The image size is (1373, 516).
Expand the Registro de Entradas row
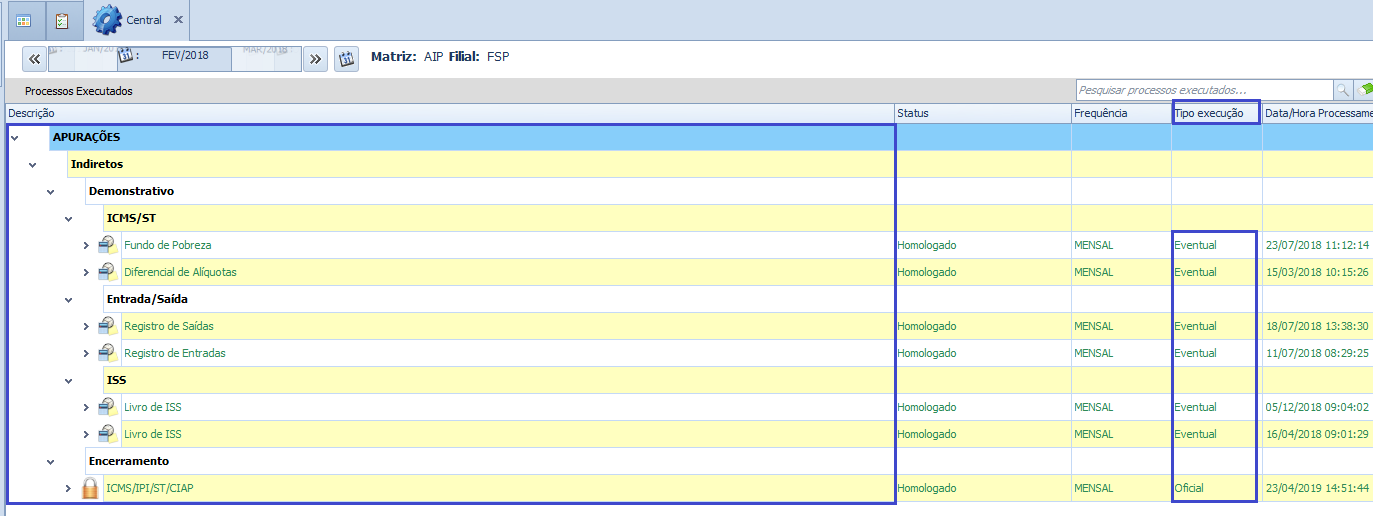pos(86,353)
